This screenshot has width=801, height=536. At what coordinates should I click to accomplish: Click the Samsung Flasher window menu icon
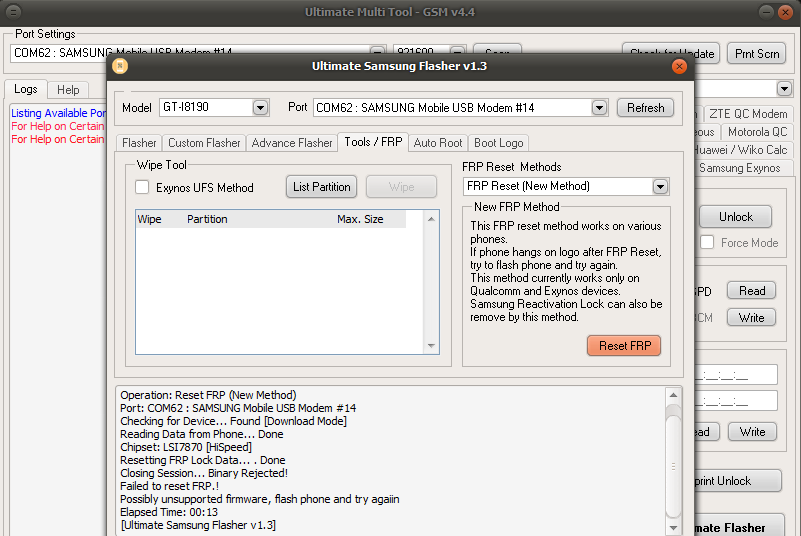pyautogui.click(x=120, y=66)
